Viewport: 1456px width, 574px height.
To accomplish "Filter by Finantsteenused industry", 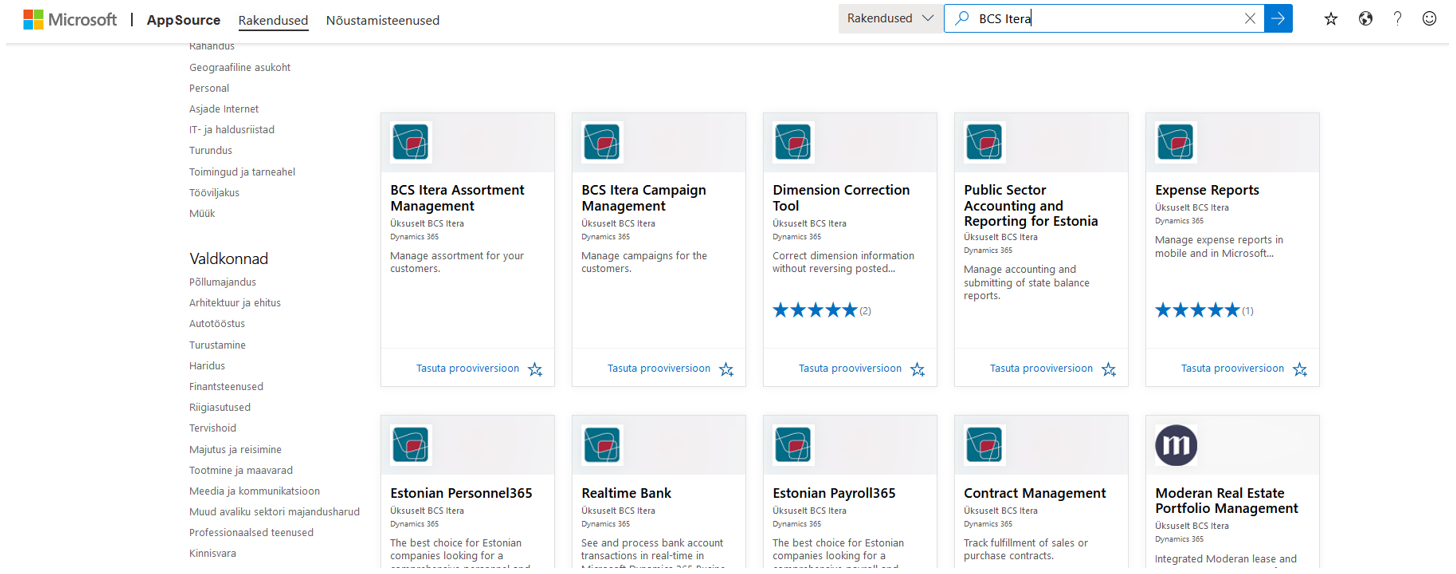I will (226, 386).
